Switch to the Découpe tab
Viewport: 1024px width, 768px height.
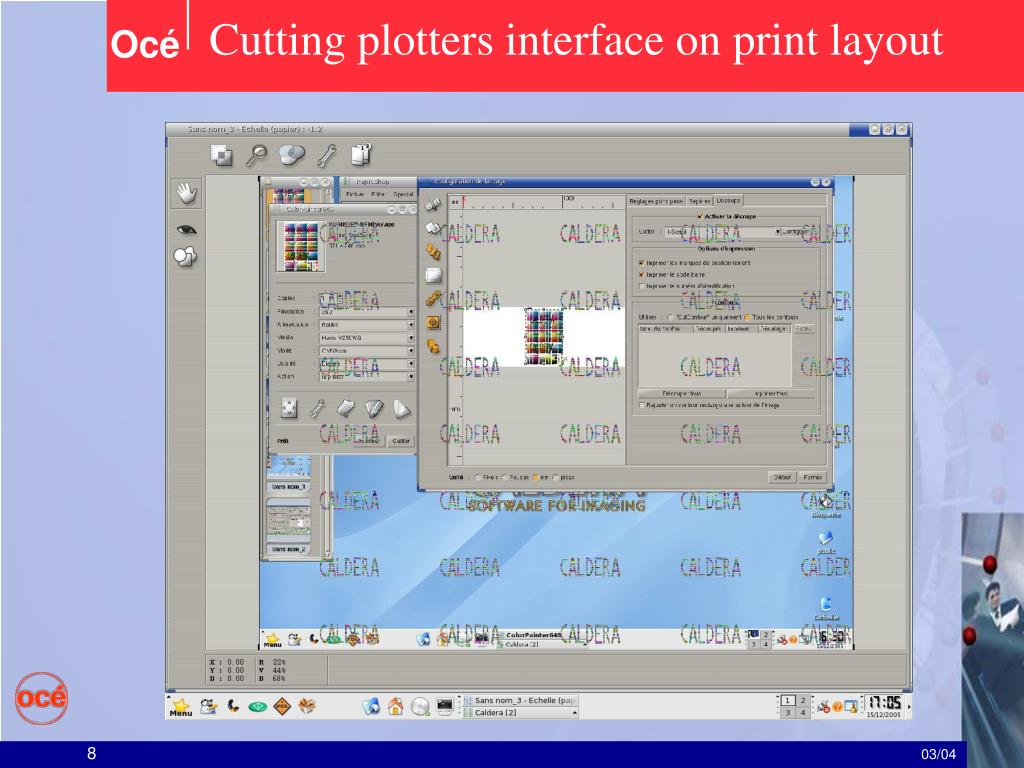coord(728,200)
